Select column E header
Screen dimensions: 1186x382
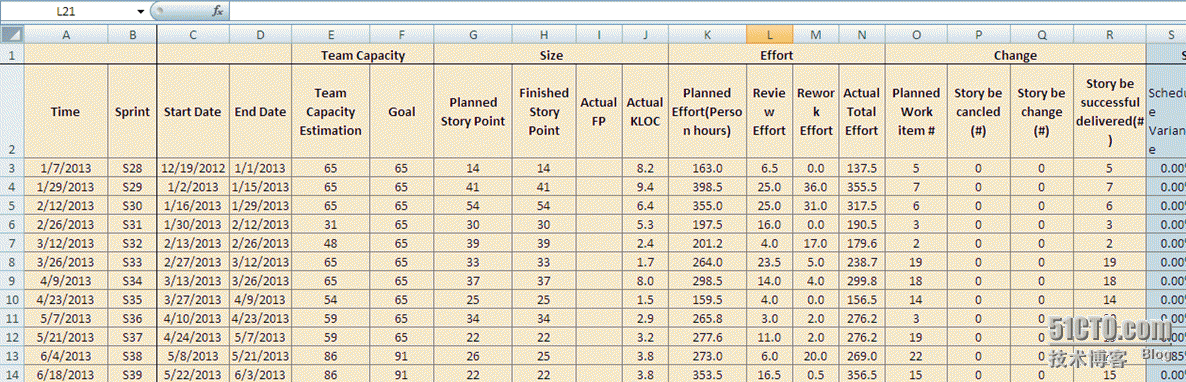(331, 35)
